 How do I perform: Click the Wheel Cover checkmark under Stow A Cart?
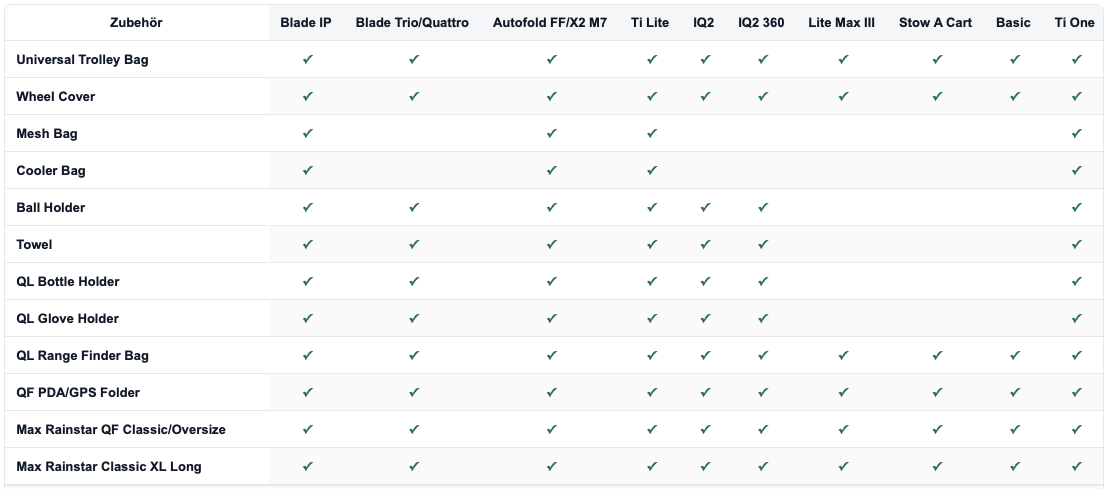click(x=937, y=96)
